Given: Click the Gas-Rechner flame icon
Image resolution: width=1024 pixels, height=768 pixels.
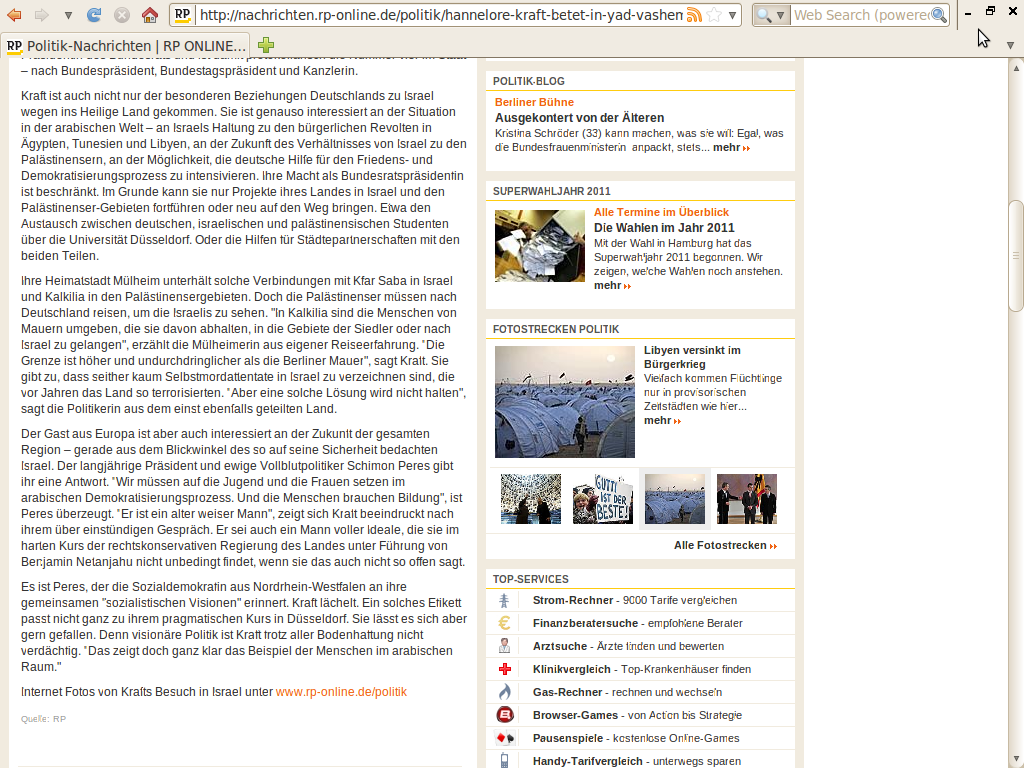Looking at the screenshot, I should tap(504, 692).
